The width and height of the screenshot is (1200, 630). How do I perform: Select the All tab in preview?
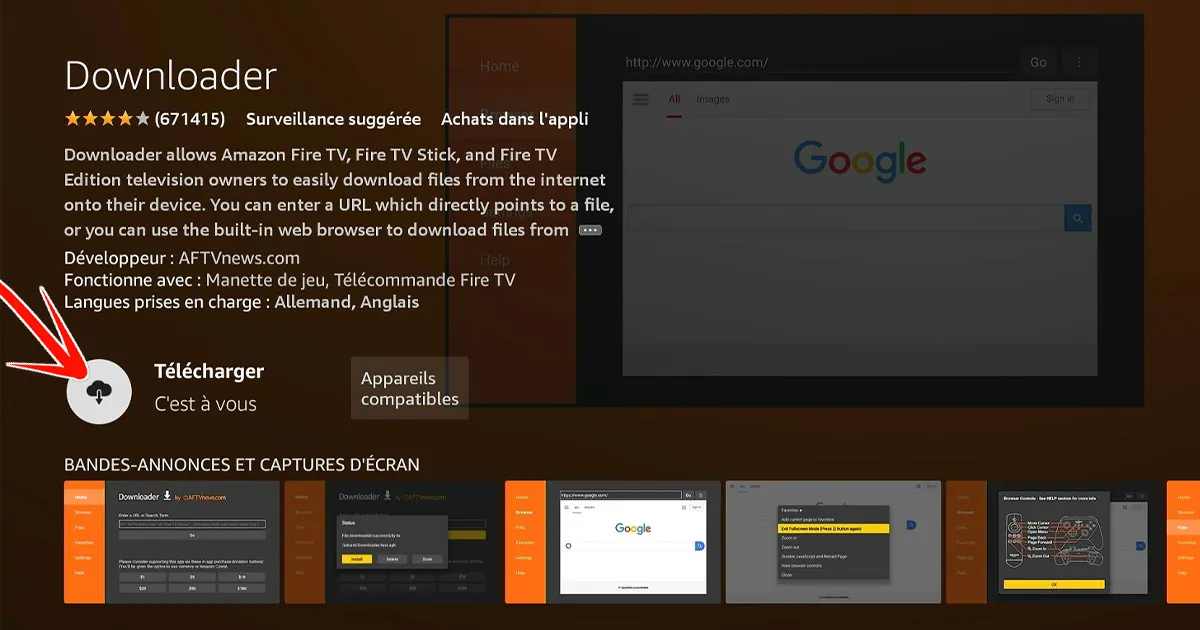tap(675, 99)
